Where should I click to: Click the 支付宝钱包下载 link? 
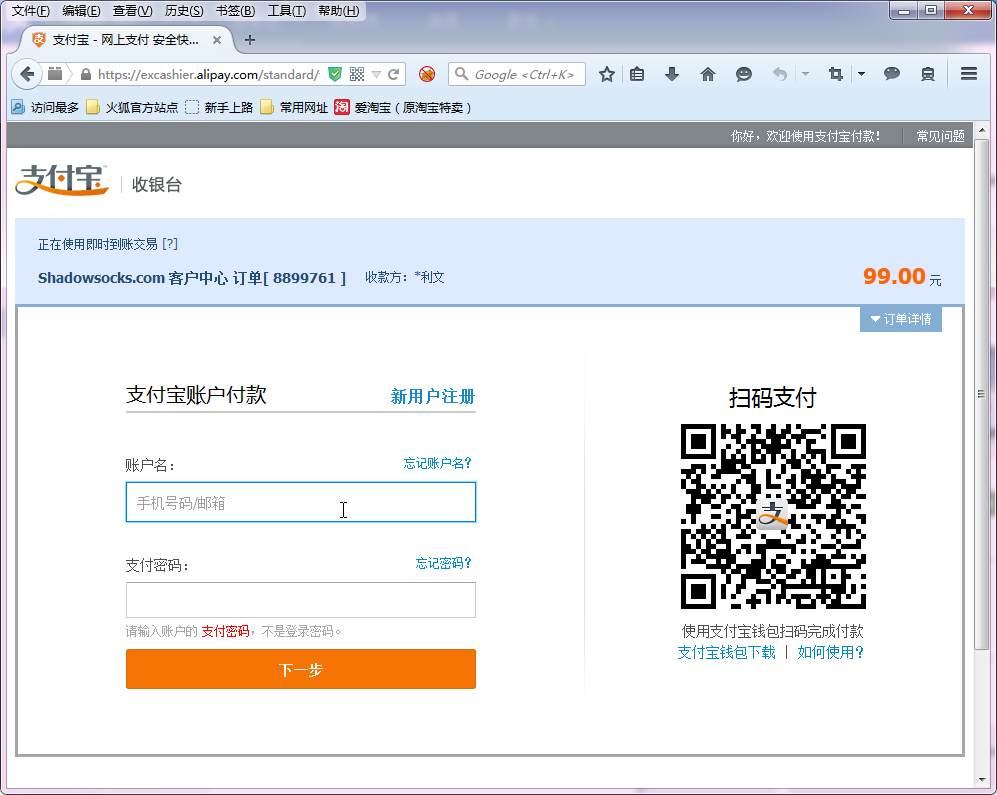[x=726, y=653]
